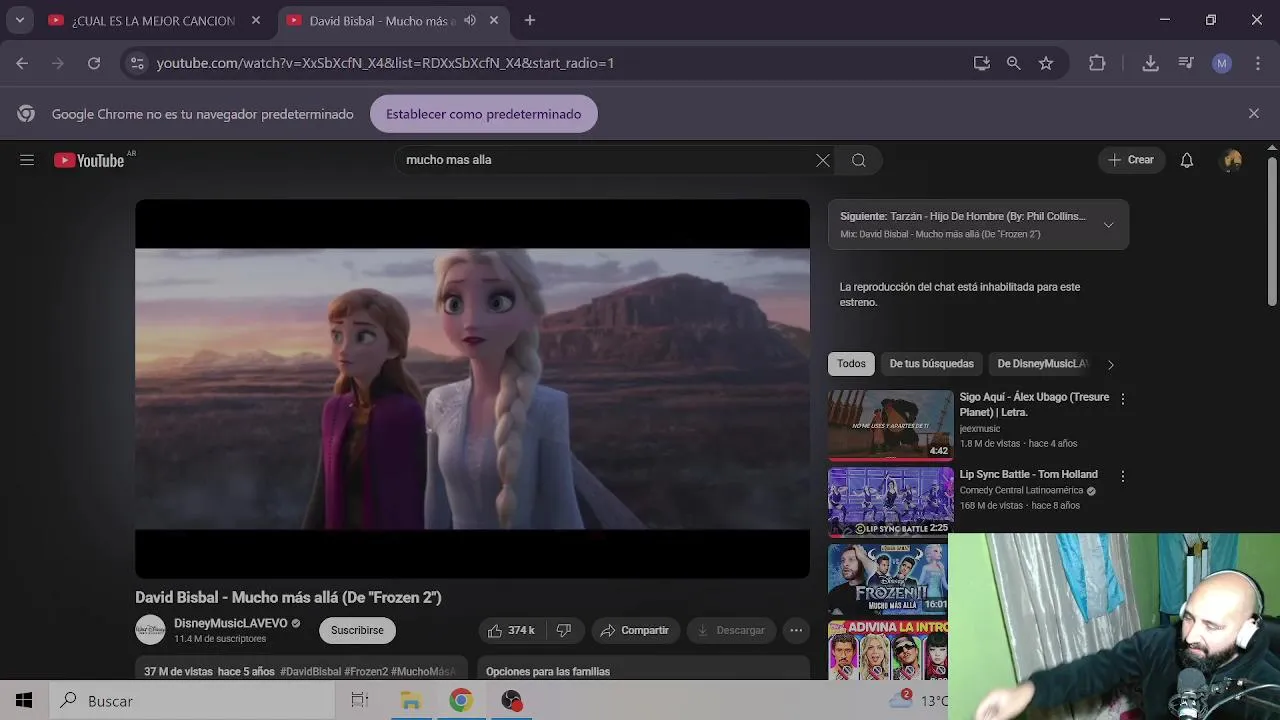Click the address bar URL

click(385, 63)
